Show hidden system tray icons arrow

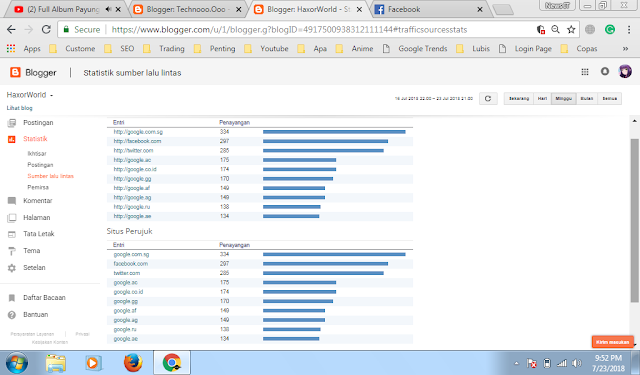pos(516,363)
